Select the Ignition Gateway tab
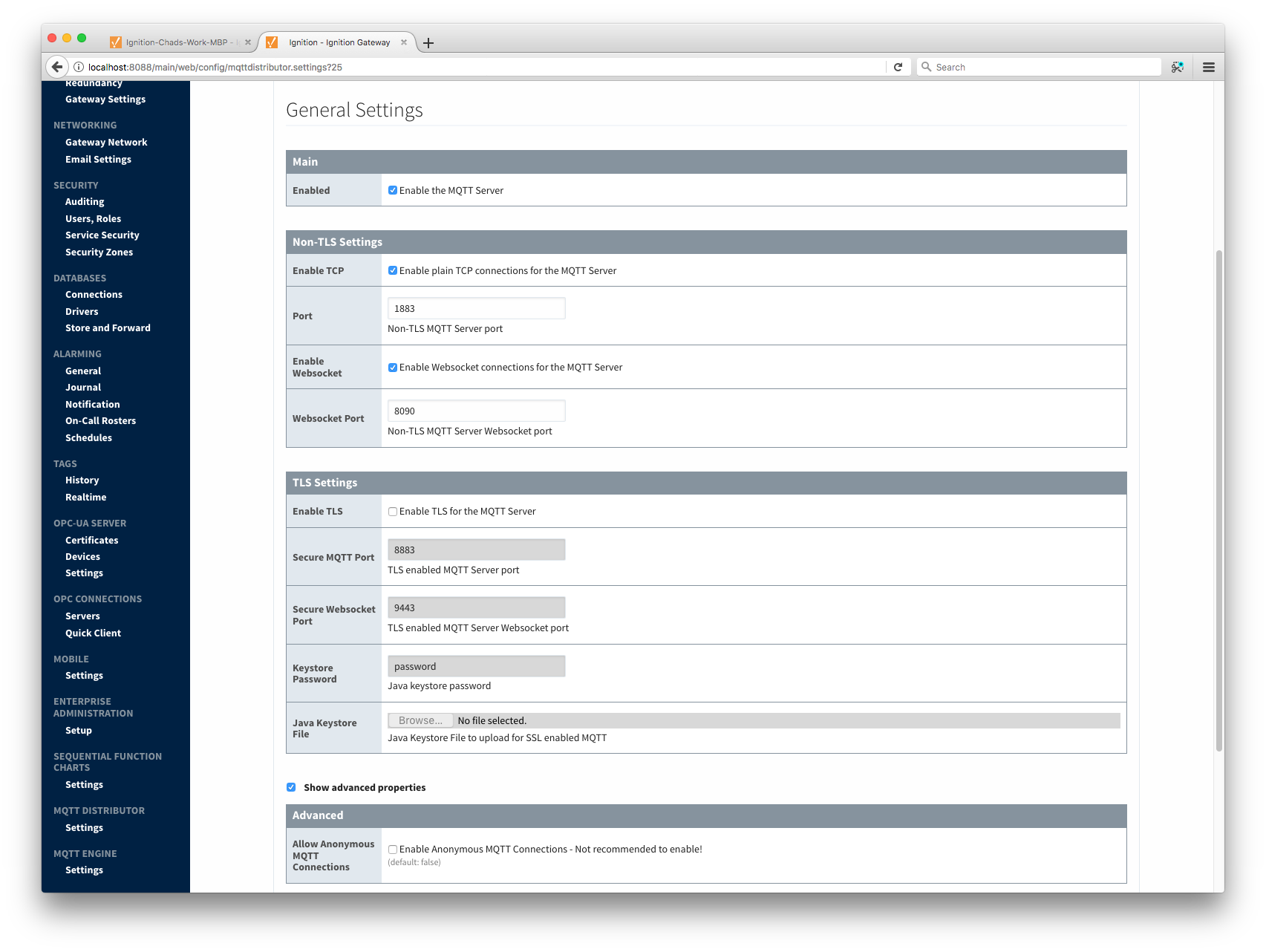This screenshot has width=1266, height=952. tap(338, 42)
